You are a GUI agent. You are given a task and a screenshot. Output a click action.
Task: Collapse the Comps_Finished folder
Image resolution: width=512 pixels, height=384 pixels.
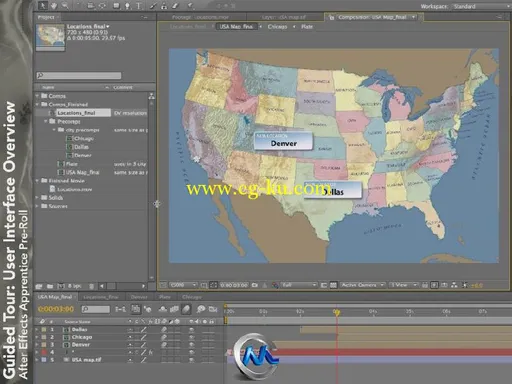[x=37, y=104]
